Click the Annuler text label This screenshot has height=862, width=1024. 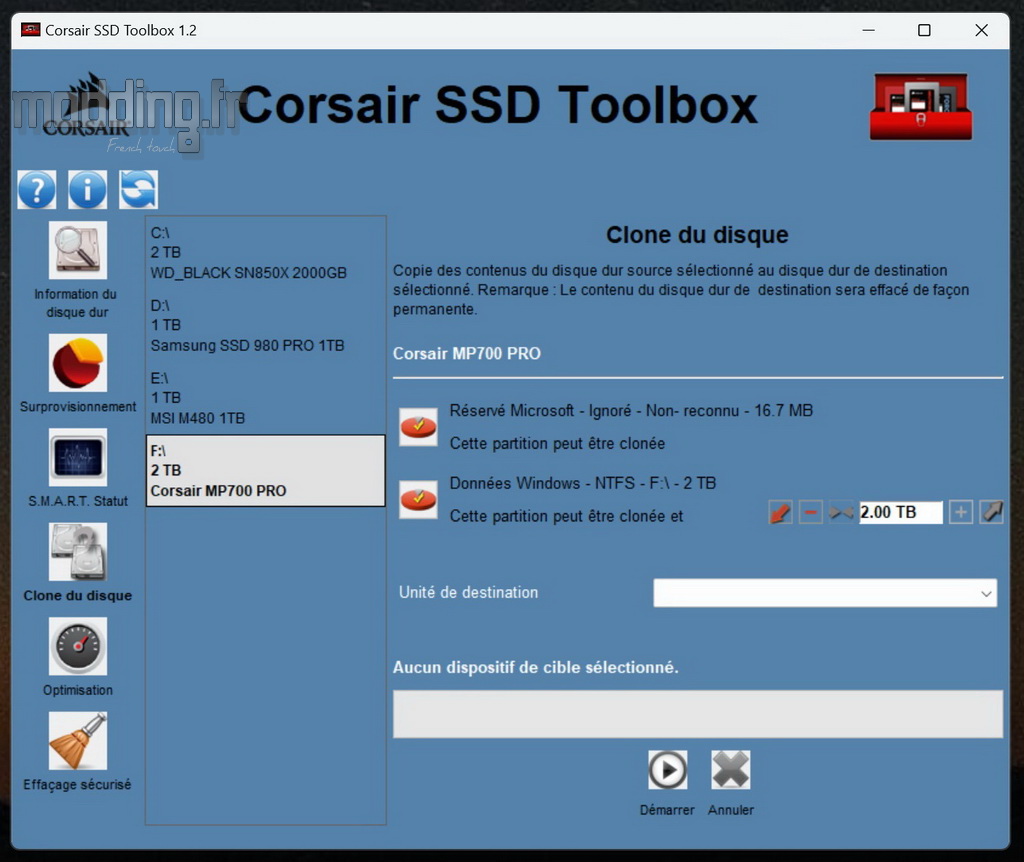(x=731, y=810)
